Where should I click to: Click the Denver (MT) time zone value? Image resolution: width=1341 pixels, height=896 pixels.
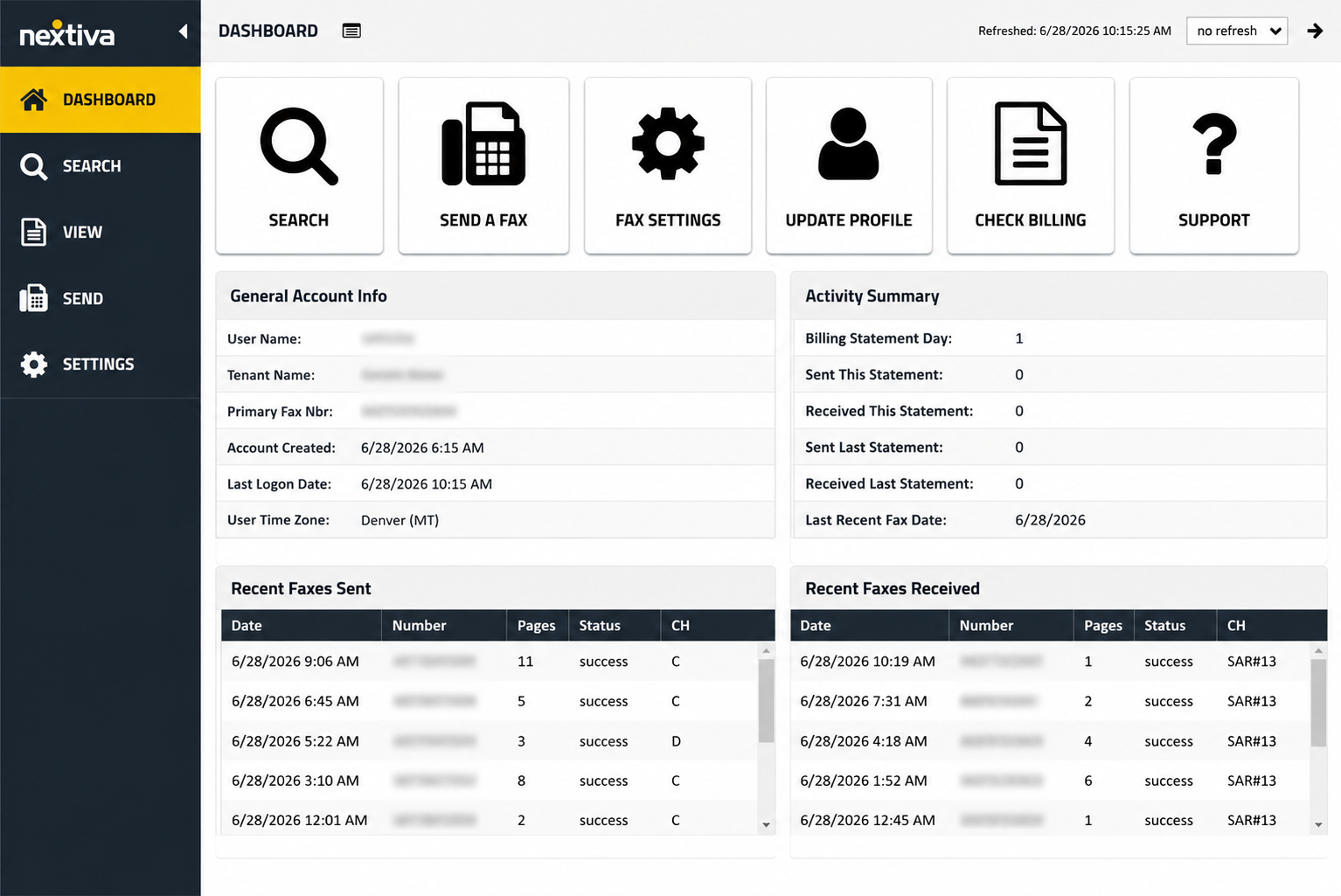[x=400, y=520]
